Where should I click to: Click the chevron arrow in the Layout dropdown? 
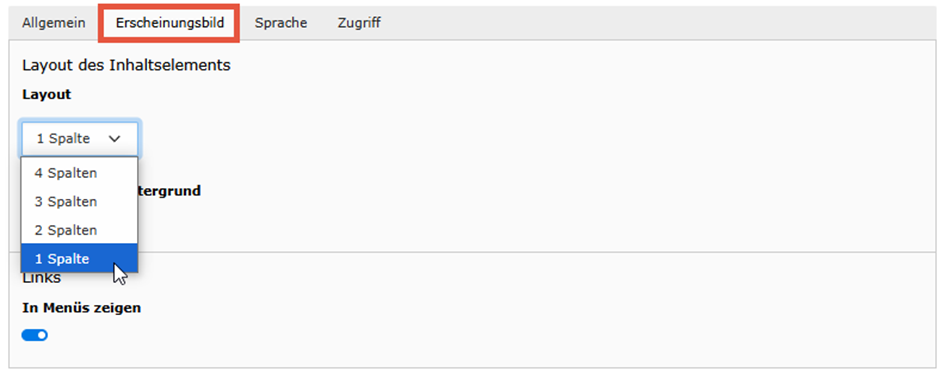[115, 139]
